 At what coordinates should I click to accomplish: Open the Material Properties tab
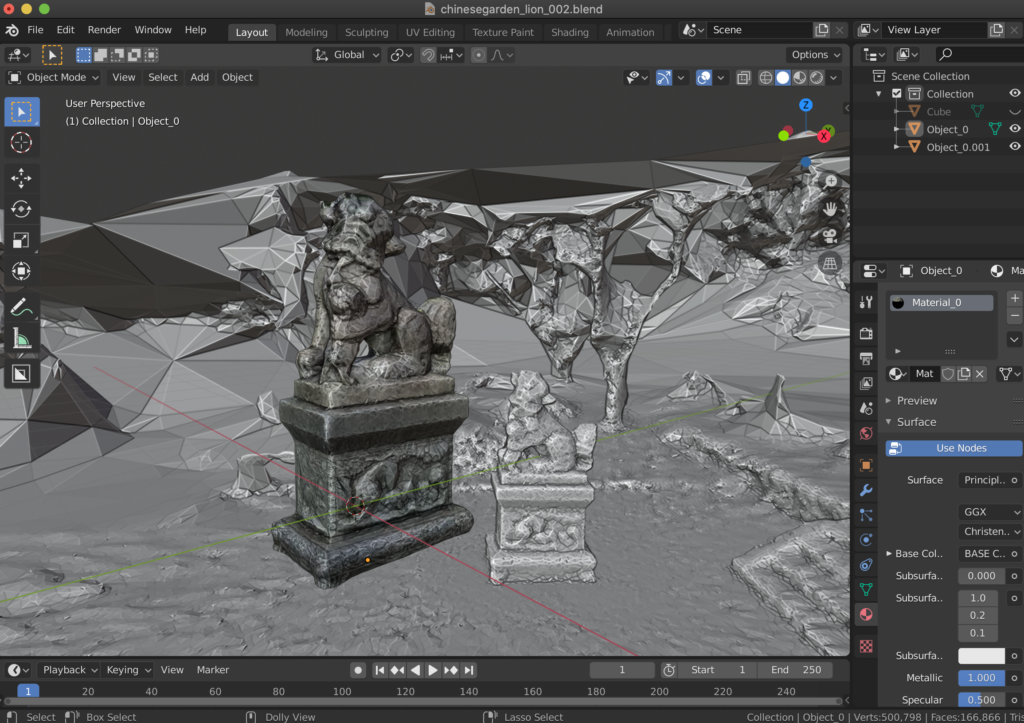tap(866, 614)
